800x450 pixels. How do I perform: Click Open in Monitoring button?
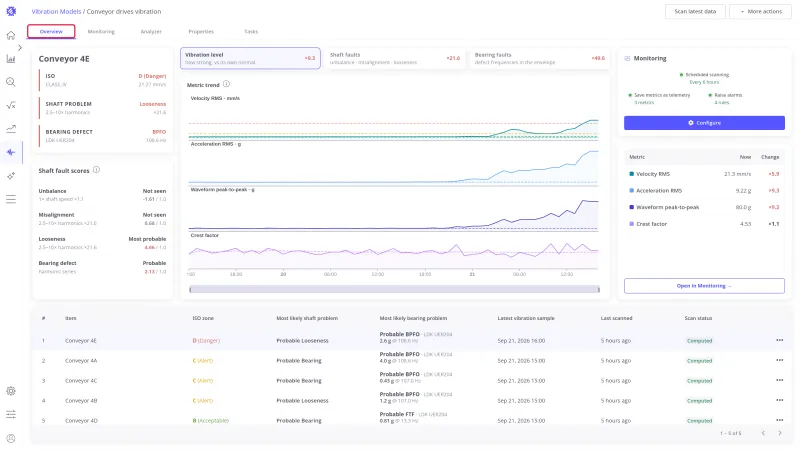[704, 286]
